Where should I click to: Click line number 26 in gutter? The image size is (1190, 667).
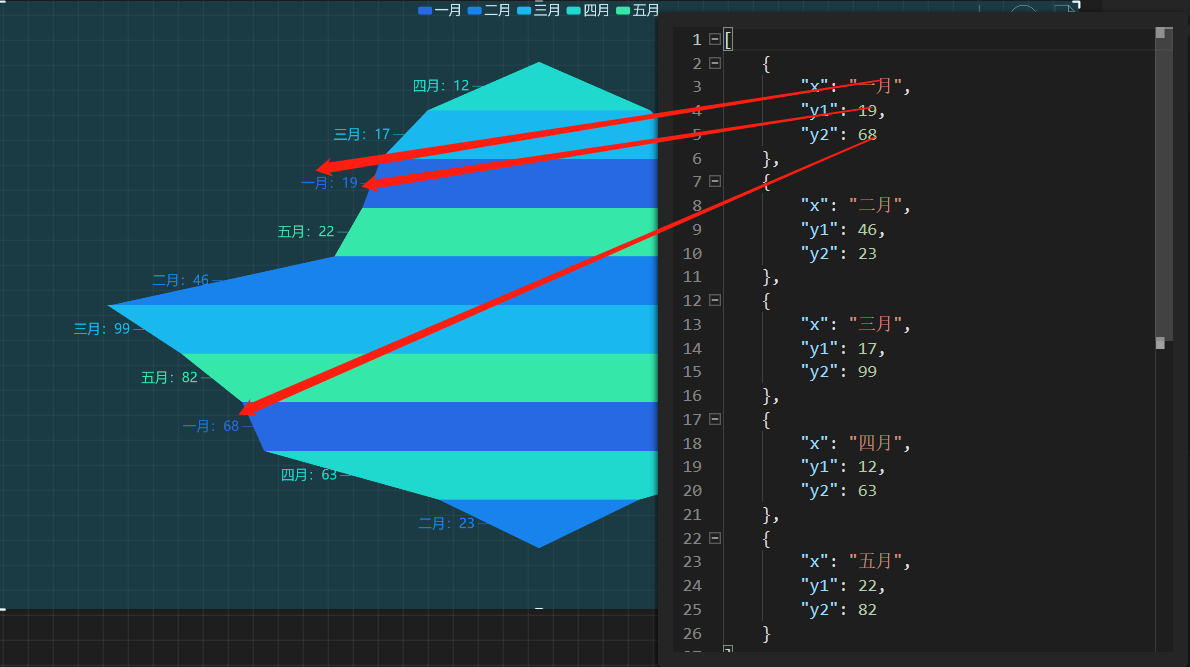[x=692, y=634]
